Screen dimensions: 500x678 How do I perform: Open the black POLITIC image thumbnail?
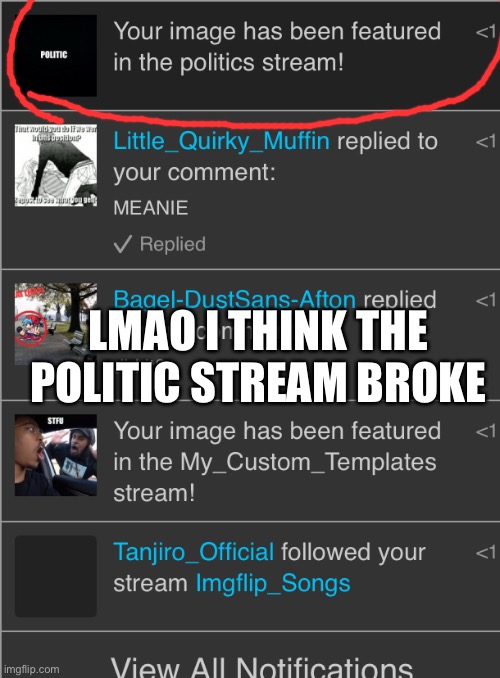[56, 55]
